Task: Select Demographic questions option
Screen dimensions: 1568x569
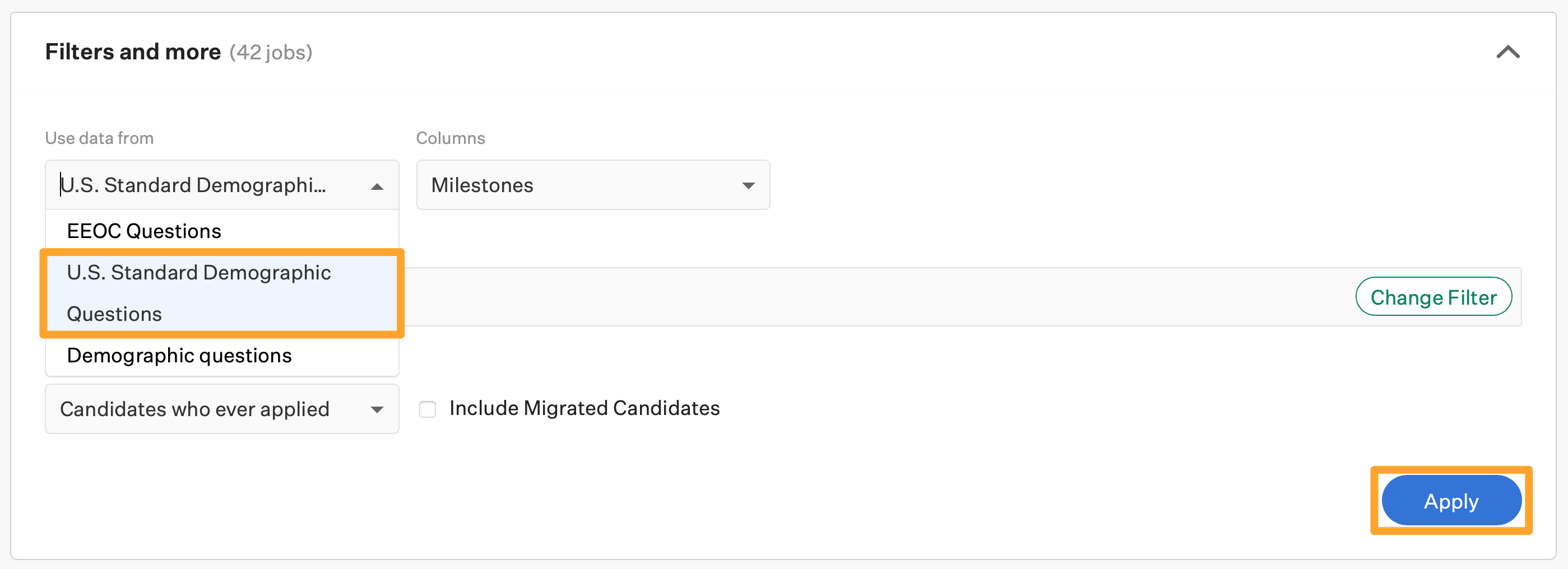Action: click(179, 355)
